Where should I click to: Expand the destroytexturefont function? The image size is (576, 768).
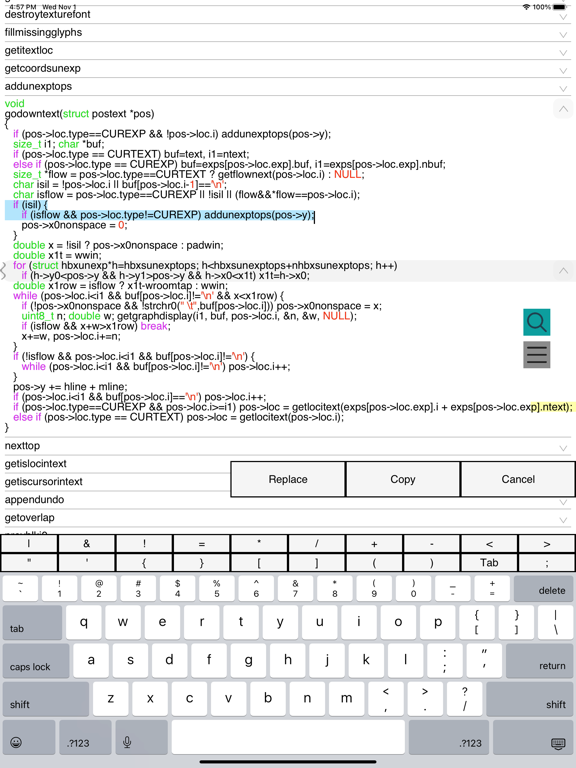coord(563,16)
